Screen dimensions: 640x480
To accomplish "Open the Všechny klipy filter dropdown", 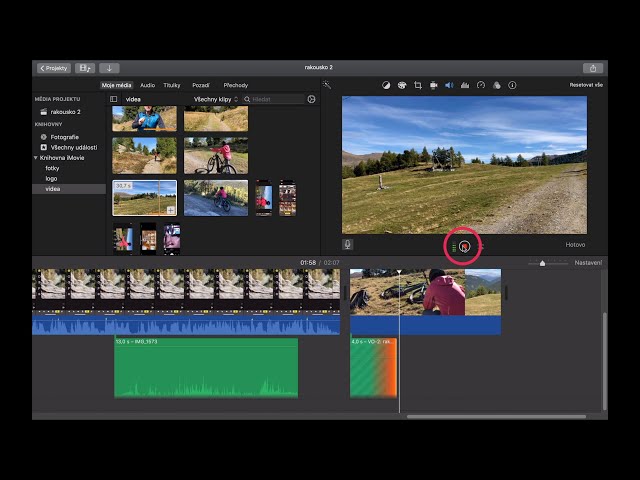I will [216, 99].
